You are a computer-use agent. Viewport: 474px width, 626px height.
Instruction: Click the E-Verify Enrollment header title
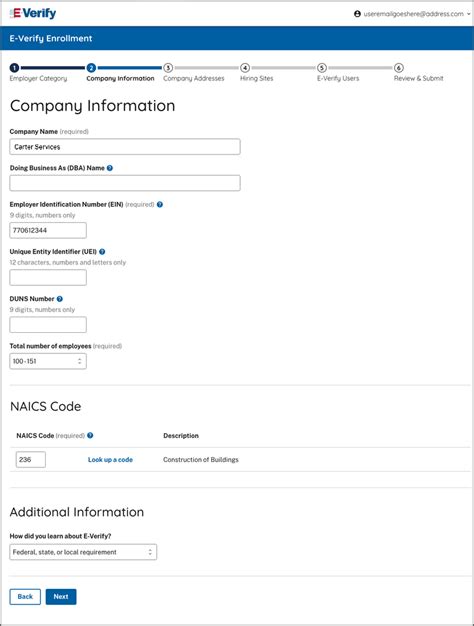tap(51, 38)
